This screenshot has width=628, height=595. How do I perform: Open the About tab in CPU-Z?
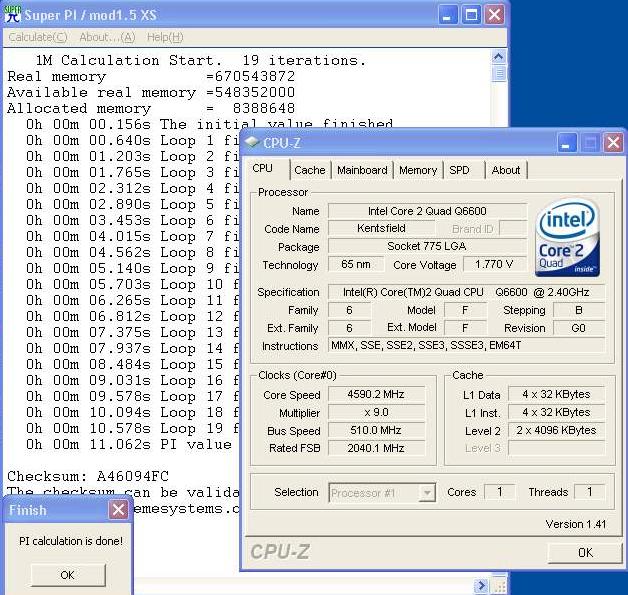[506, 170]
